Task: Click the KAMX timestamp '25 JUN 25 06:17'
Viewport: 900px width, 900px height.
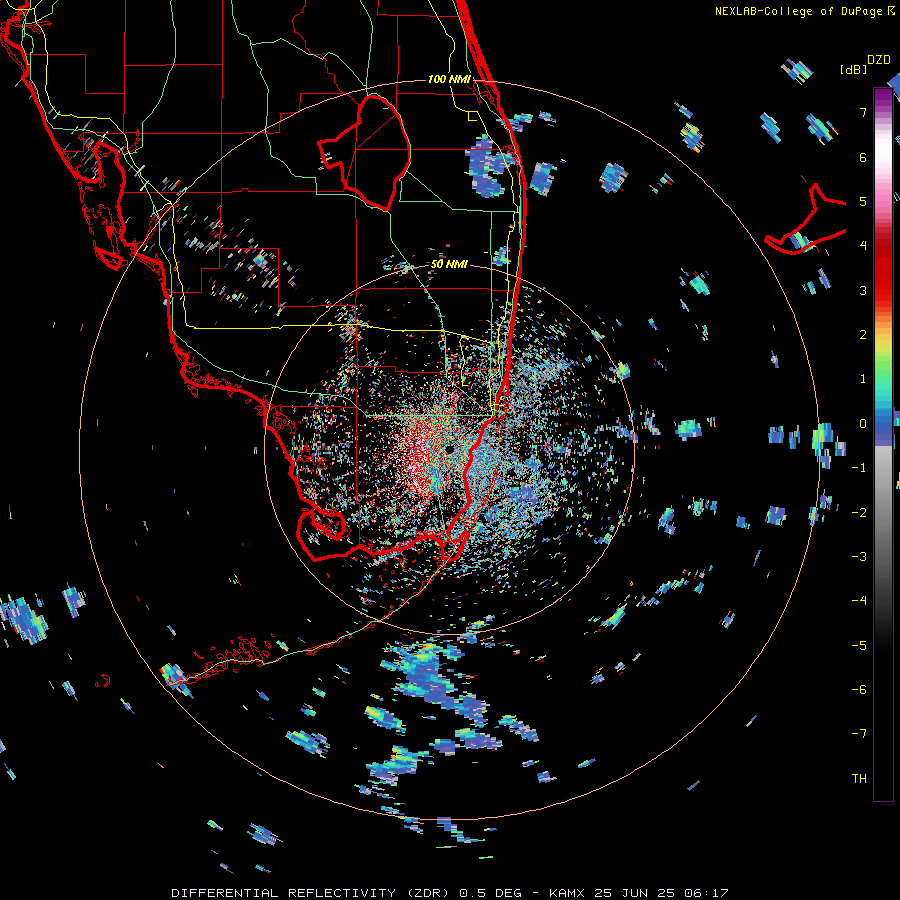Action: pos(660,893)
